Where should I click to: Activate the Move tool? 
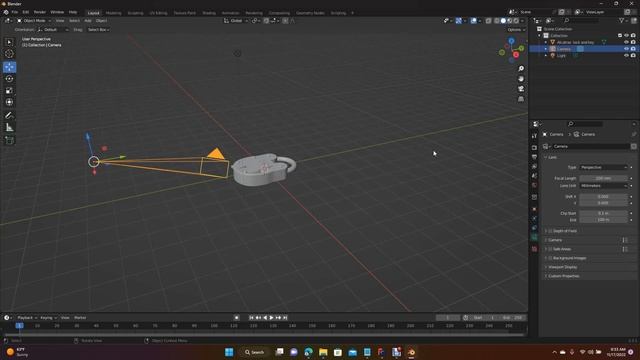click(x=9, y=67)
